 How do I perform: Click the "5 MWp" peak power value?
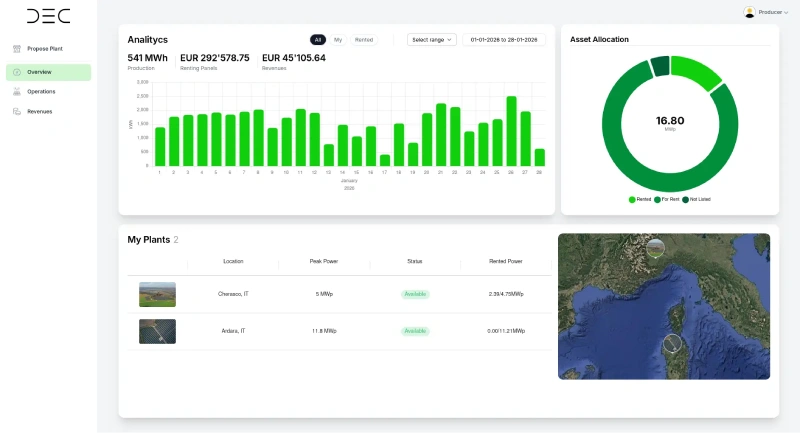click(324, 294)
